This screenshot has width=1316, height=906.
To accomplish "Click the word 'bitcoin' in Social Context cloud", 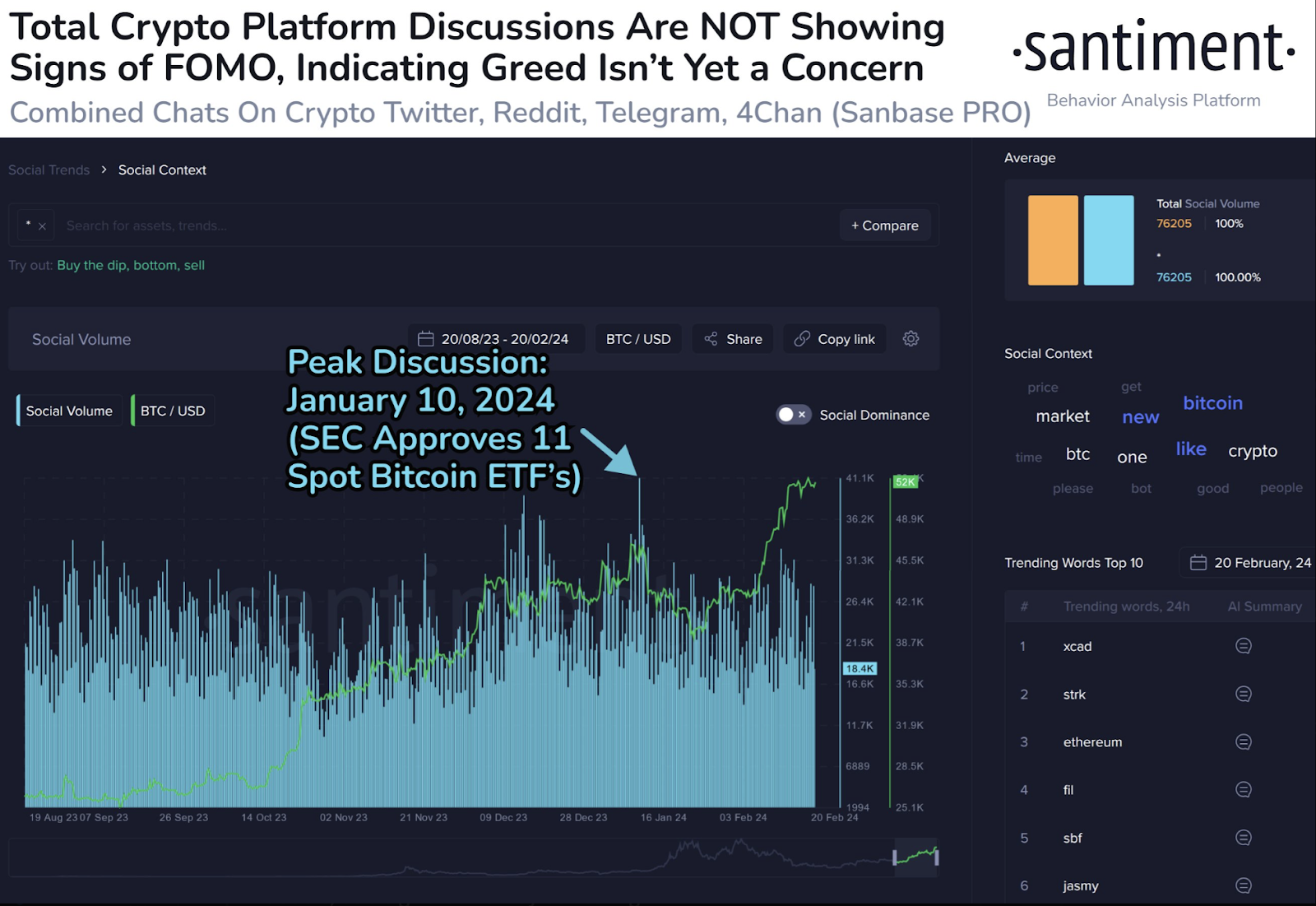I will coord(1213,403).
